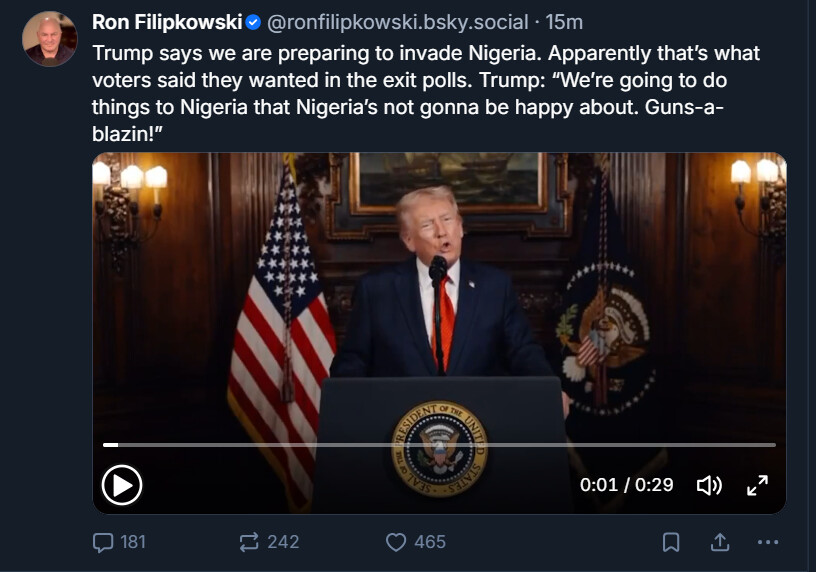Mute the video audio

point(709,485)
